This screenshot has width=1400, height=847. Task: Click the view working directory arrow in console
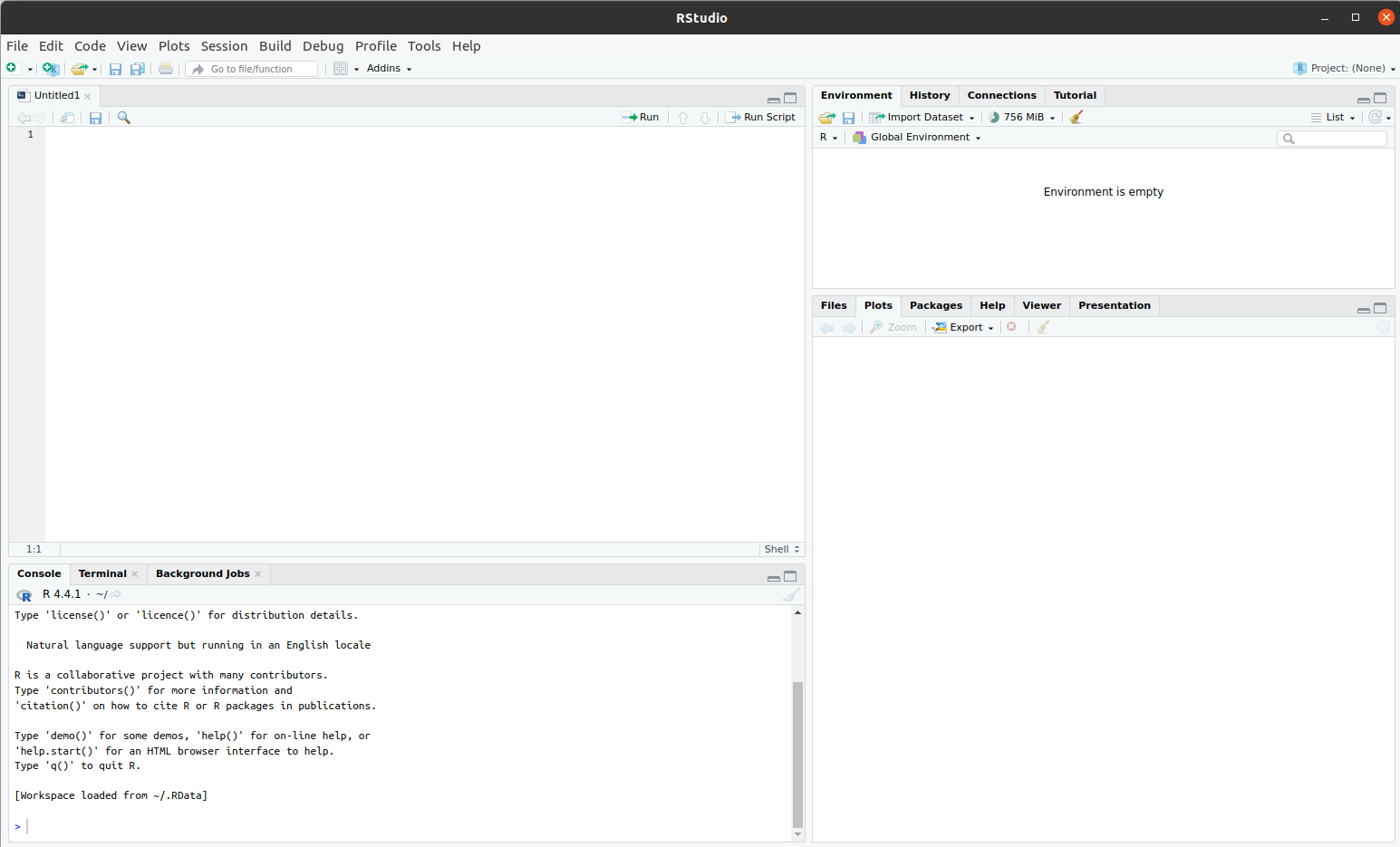pyautogui.click(x=116, y=594)
